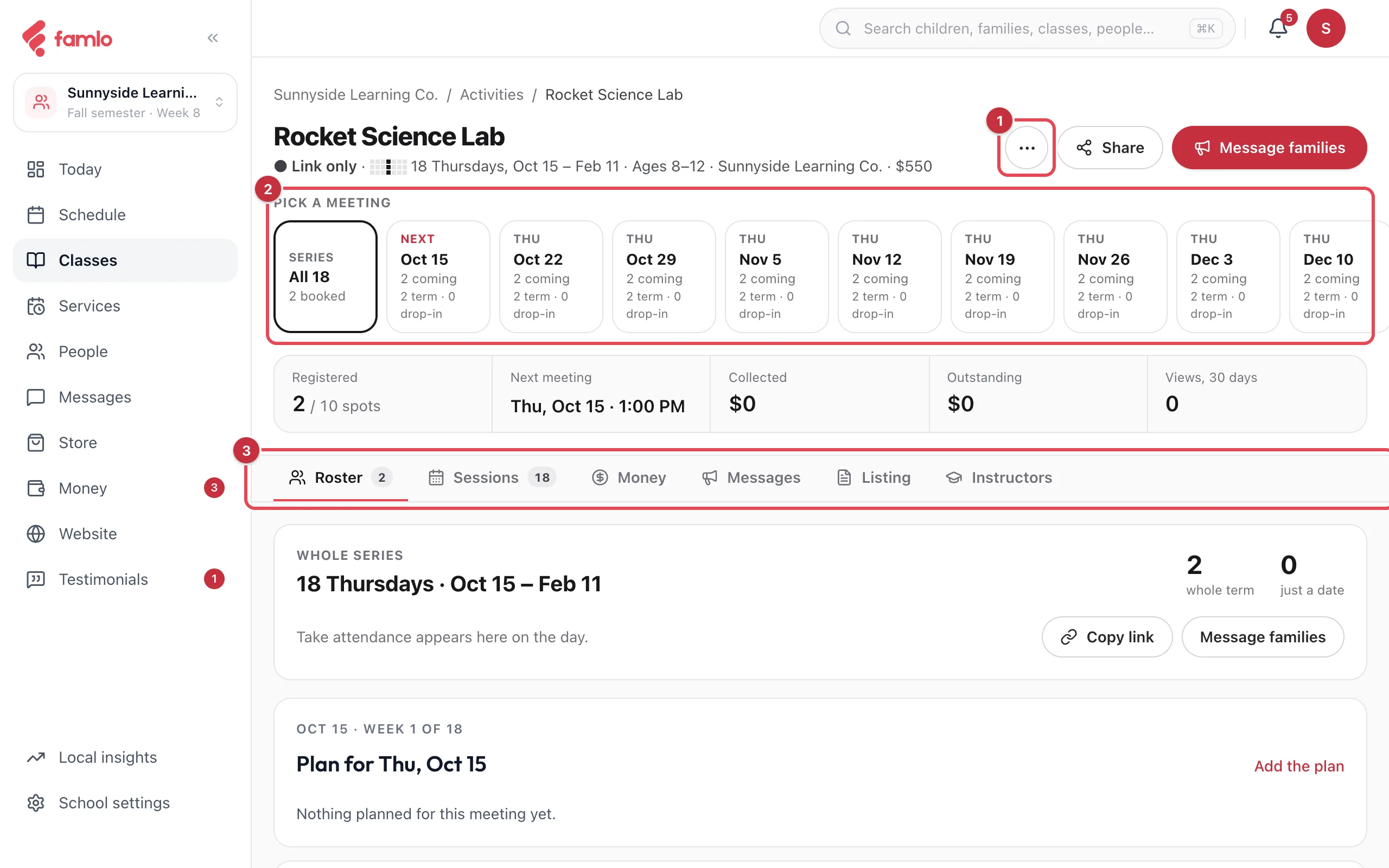Click Message families in the Whole Series card
The width and height of the screenshot is (1389, 868).
tap(1263, 637)
